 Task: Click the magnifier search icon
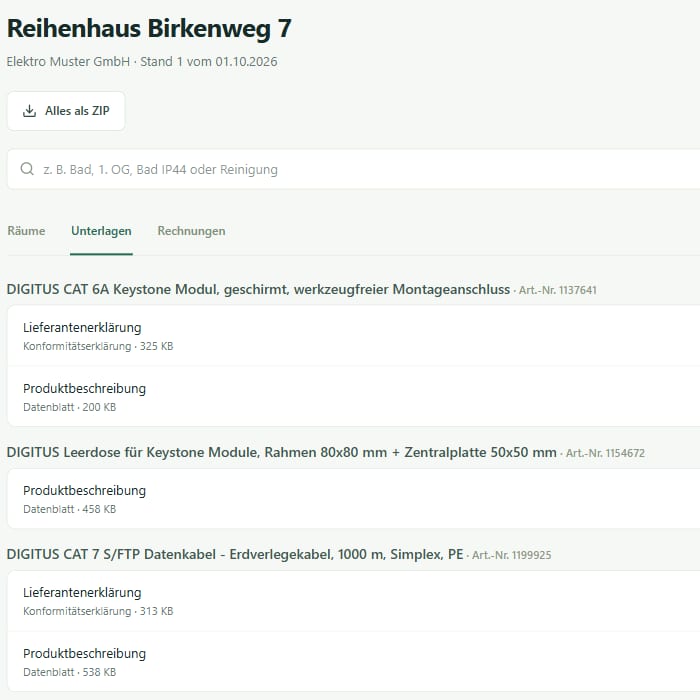point(27,169)
